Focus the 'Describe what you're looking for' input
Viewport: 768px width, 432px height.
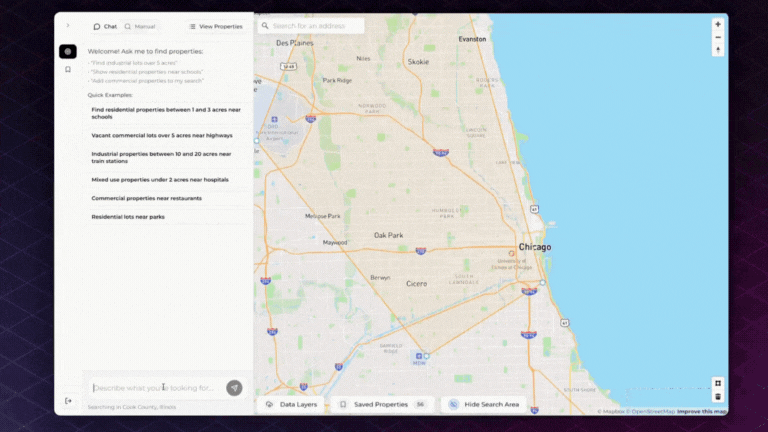[x=156, y=388]
